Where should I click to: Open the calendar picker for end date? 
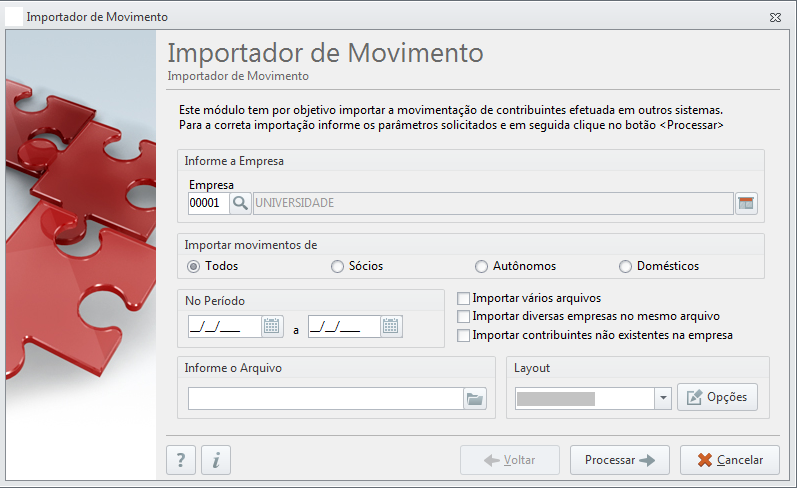click(391, 326)
